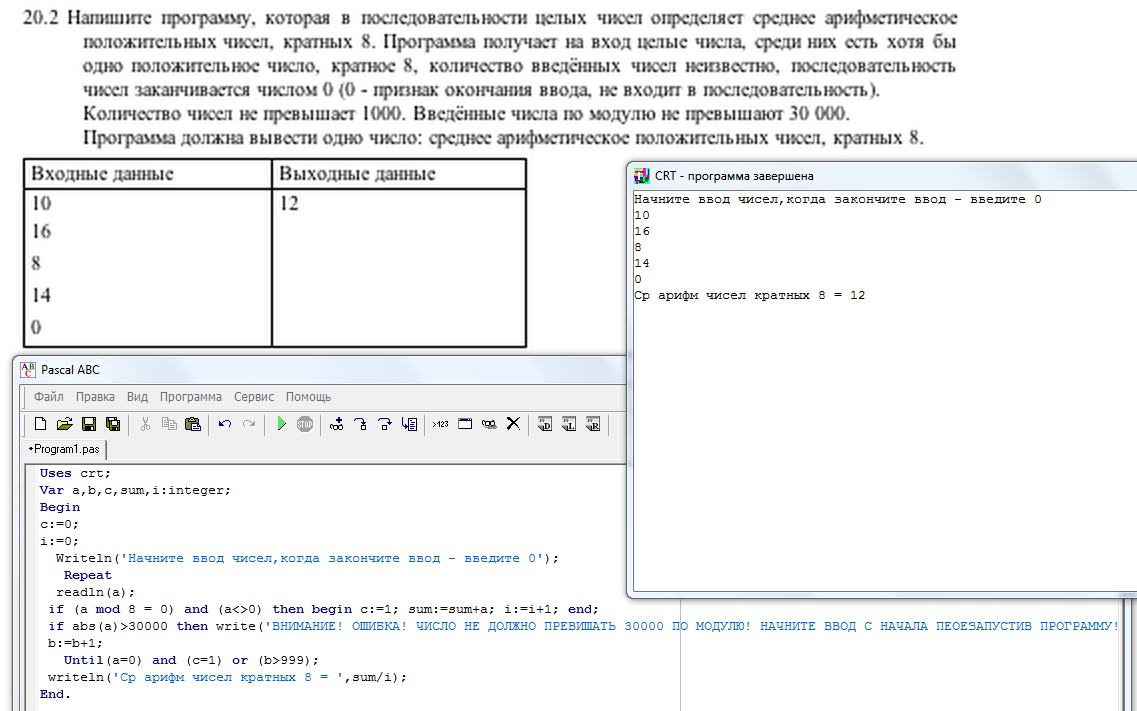Paste from clipboard using toolbar icon

click(193, 424)
